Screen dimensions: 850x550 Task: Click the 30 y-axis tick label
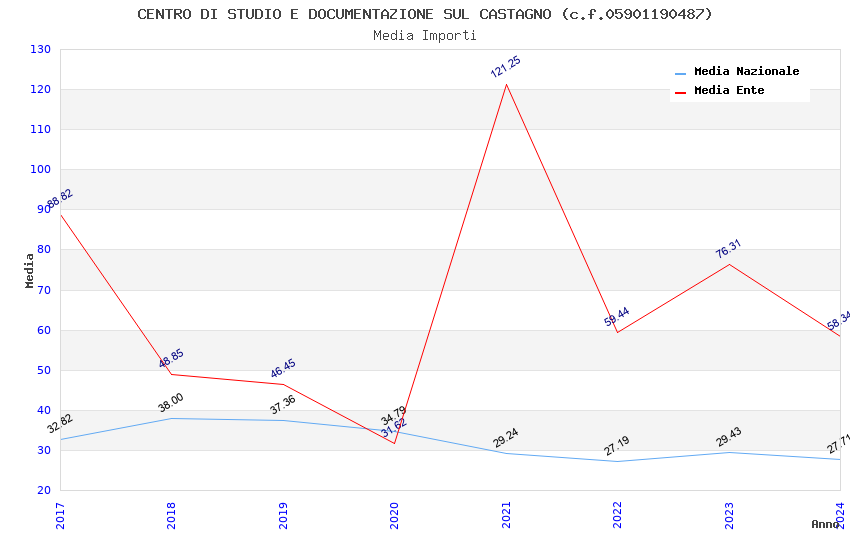pyautogui.click(x=44, y=450)
